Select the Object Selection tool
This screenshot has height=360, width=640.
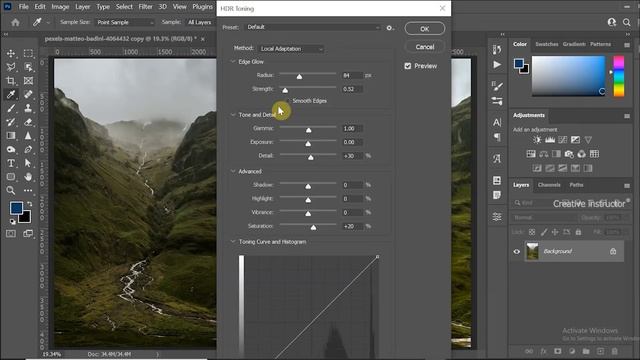point(28,67)
